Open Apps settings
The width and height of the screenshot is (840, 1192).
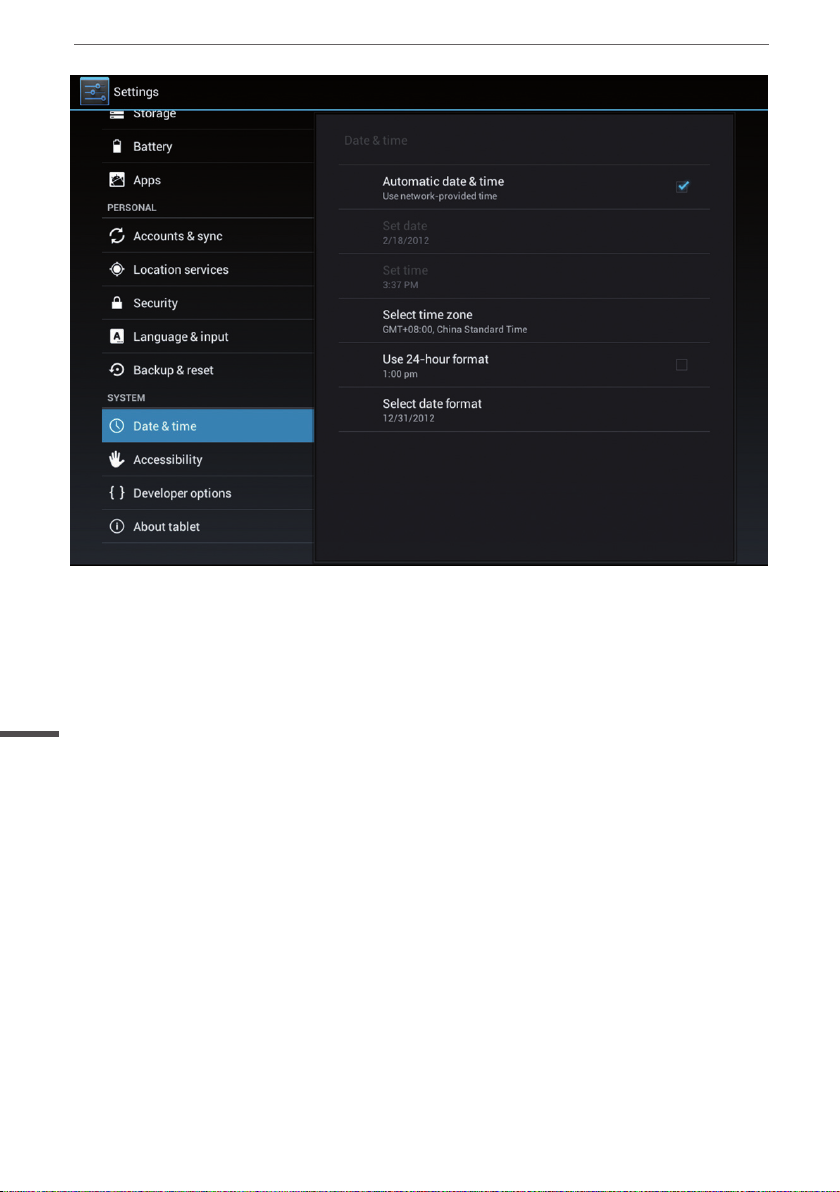(x=208, y=179)
